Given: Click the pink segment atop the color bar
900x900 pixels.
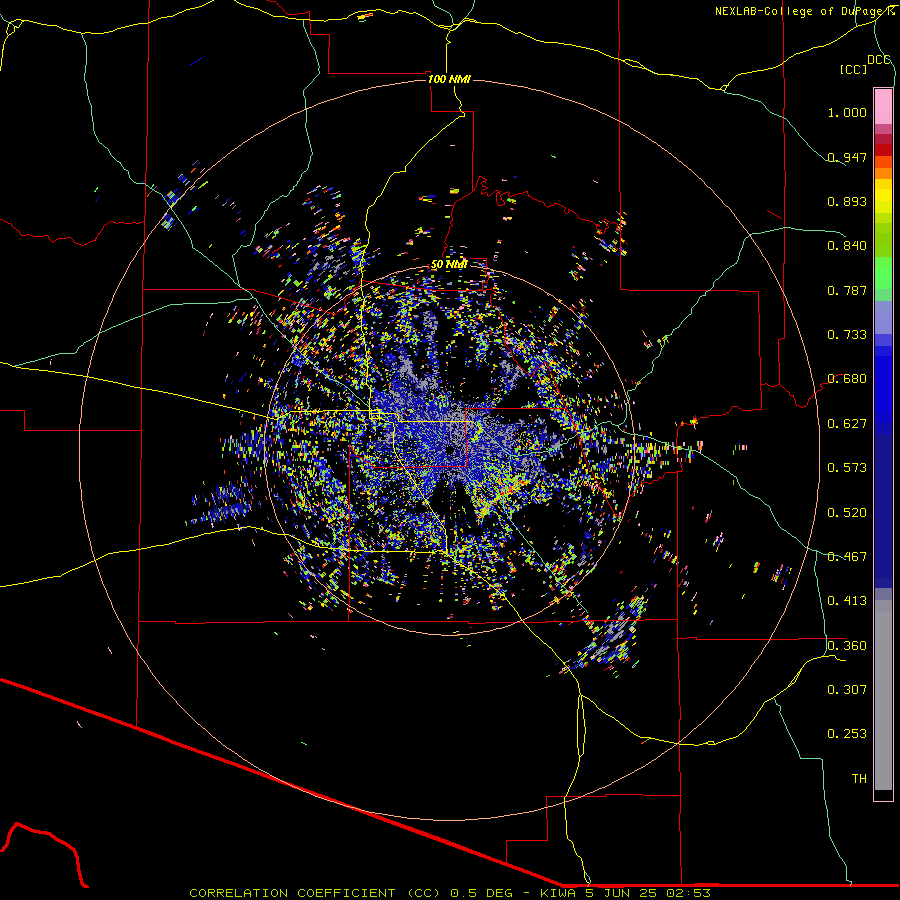Looking at the screenshot, I should [883, 107].
